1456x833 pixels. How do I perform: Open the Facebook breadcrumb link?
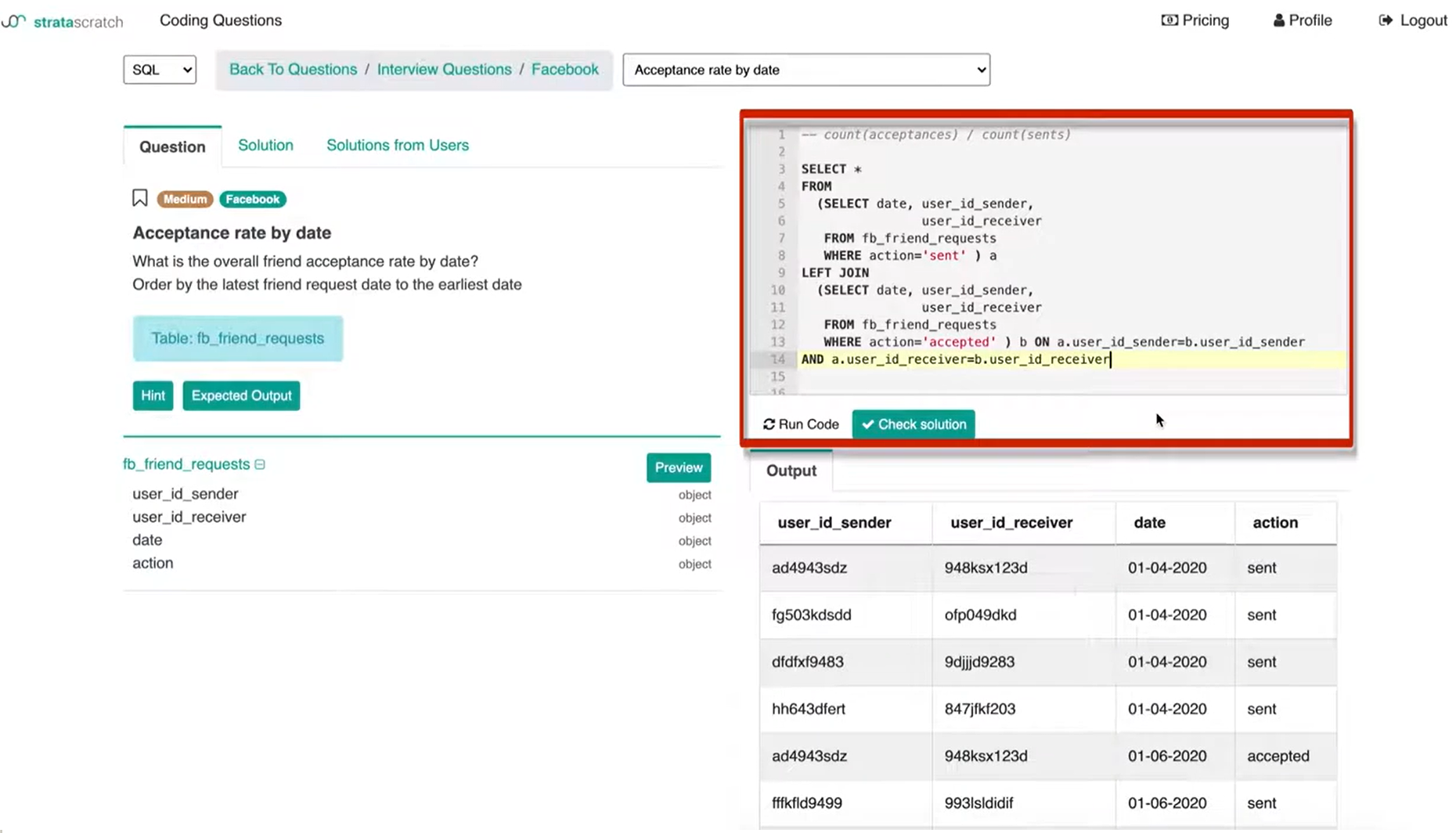(x=565, y=69)
